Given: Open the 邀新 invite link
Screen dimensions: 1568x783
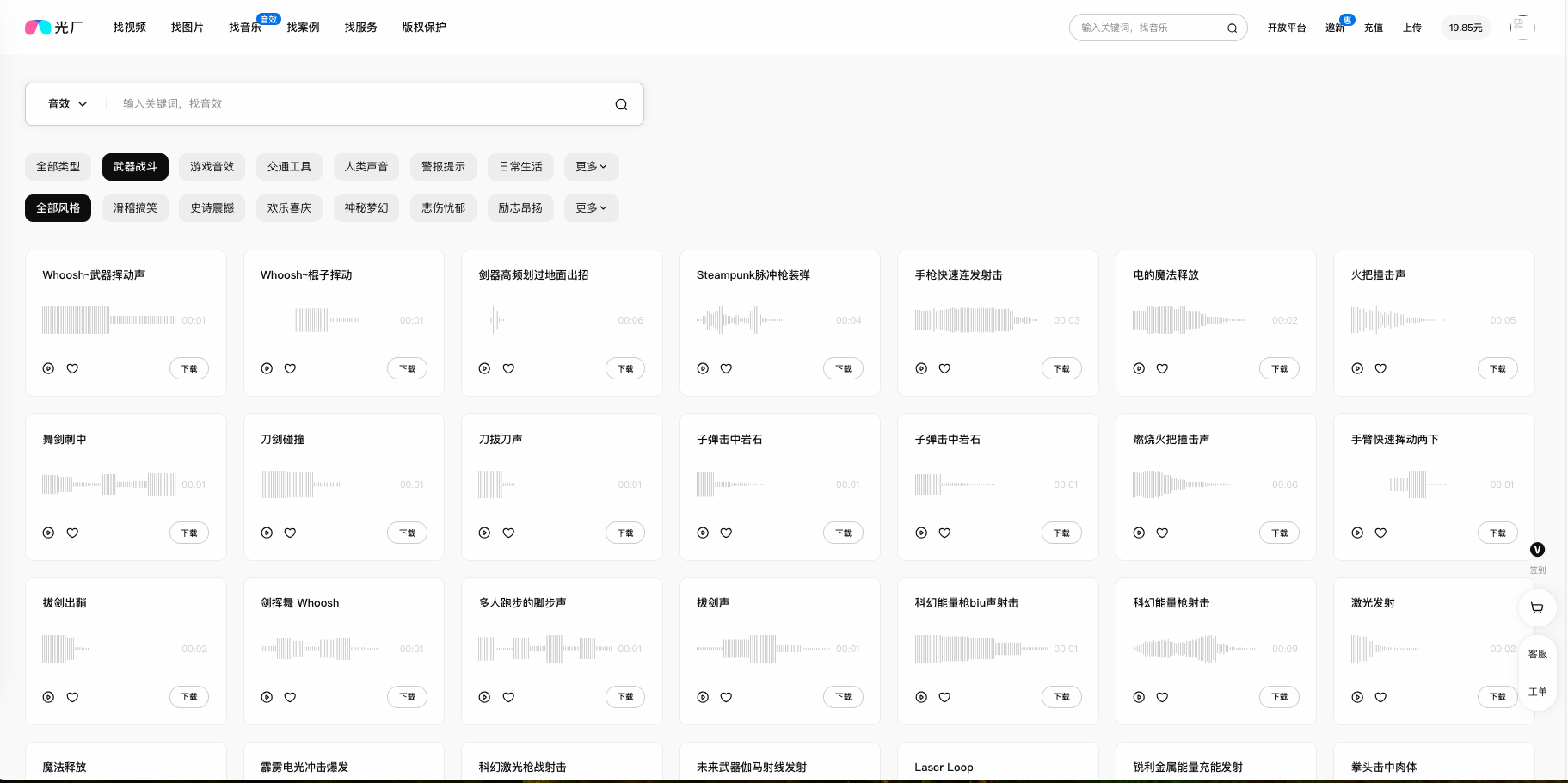Looking at the screenshot, I should coord(1335,28).
